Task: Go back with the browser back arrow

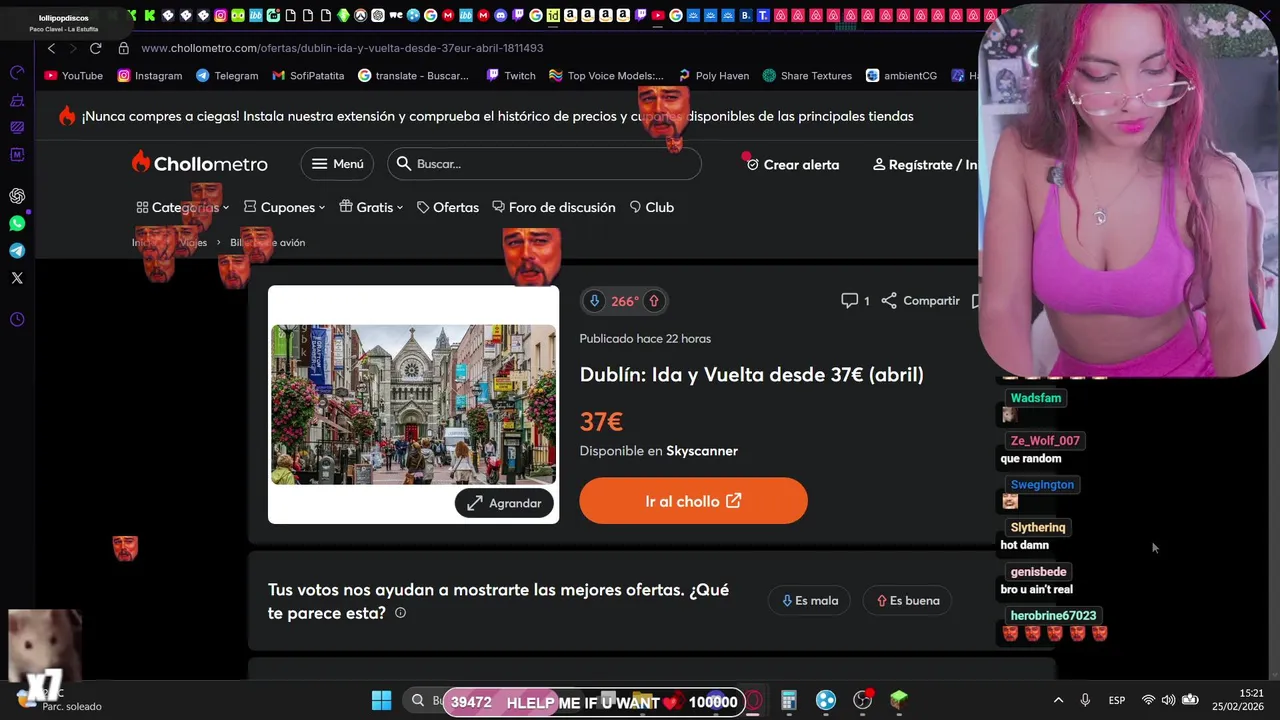Action: coord(51,48)
